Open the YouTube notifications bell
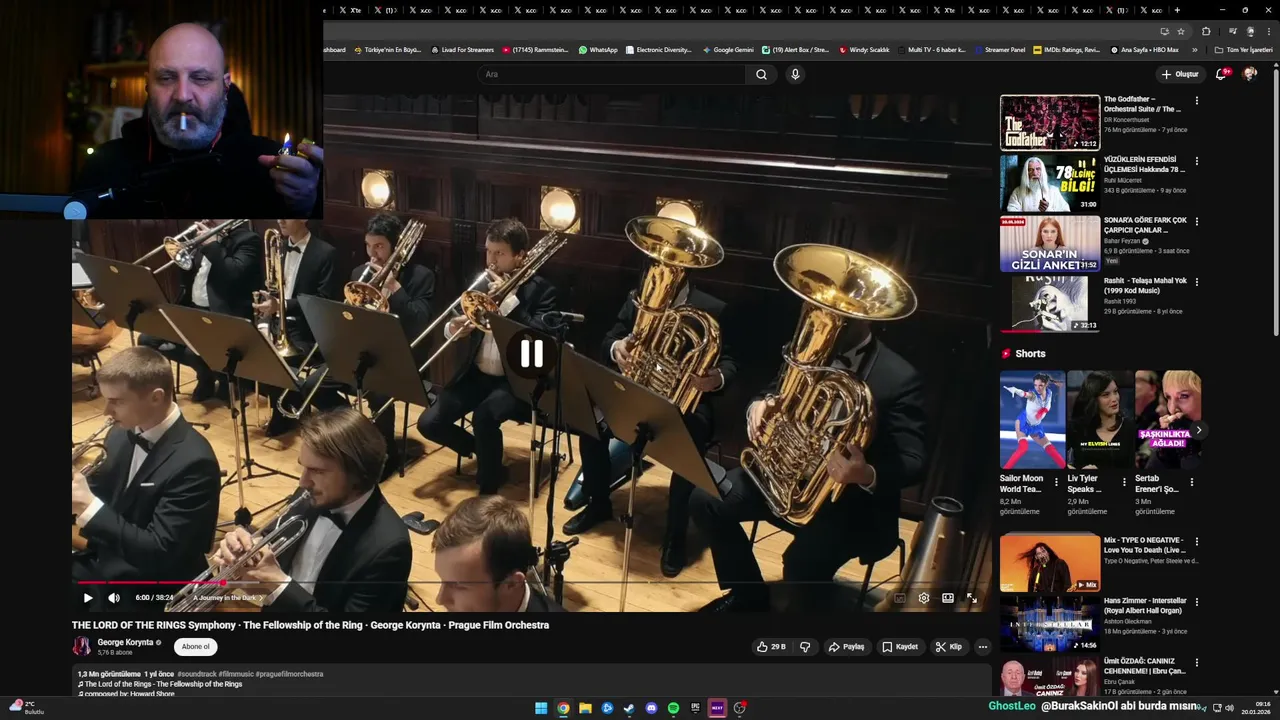Viewport: 1280px width, 720px height. coord(1221,74)
